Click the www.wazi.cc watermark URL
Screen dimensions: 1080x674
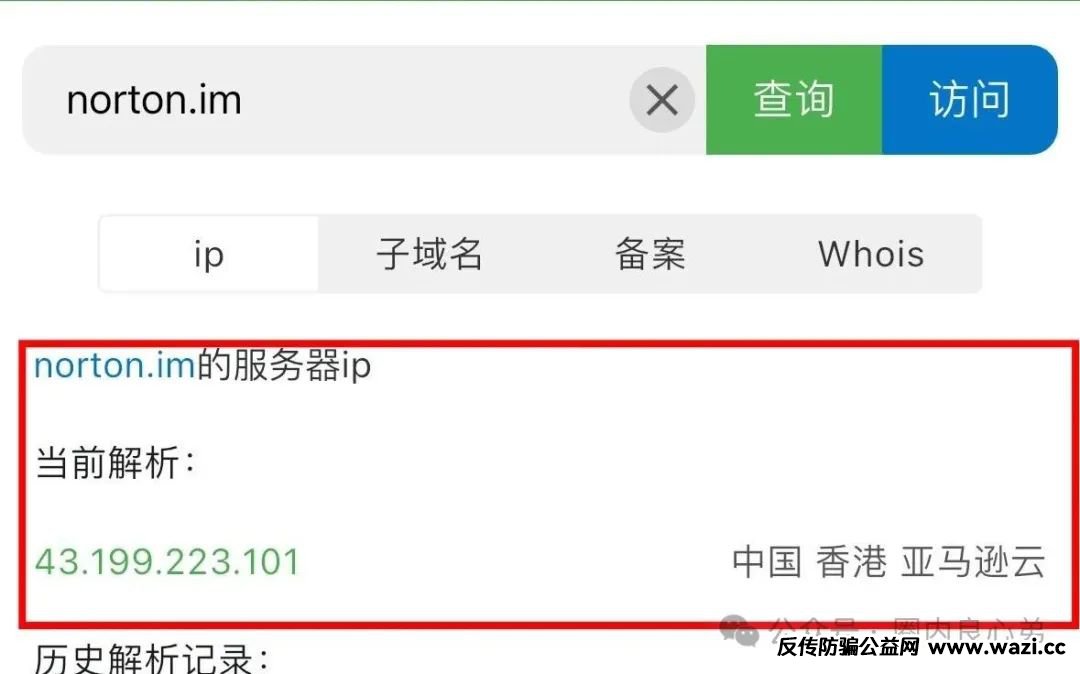tap(997, 646)
